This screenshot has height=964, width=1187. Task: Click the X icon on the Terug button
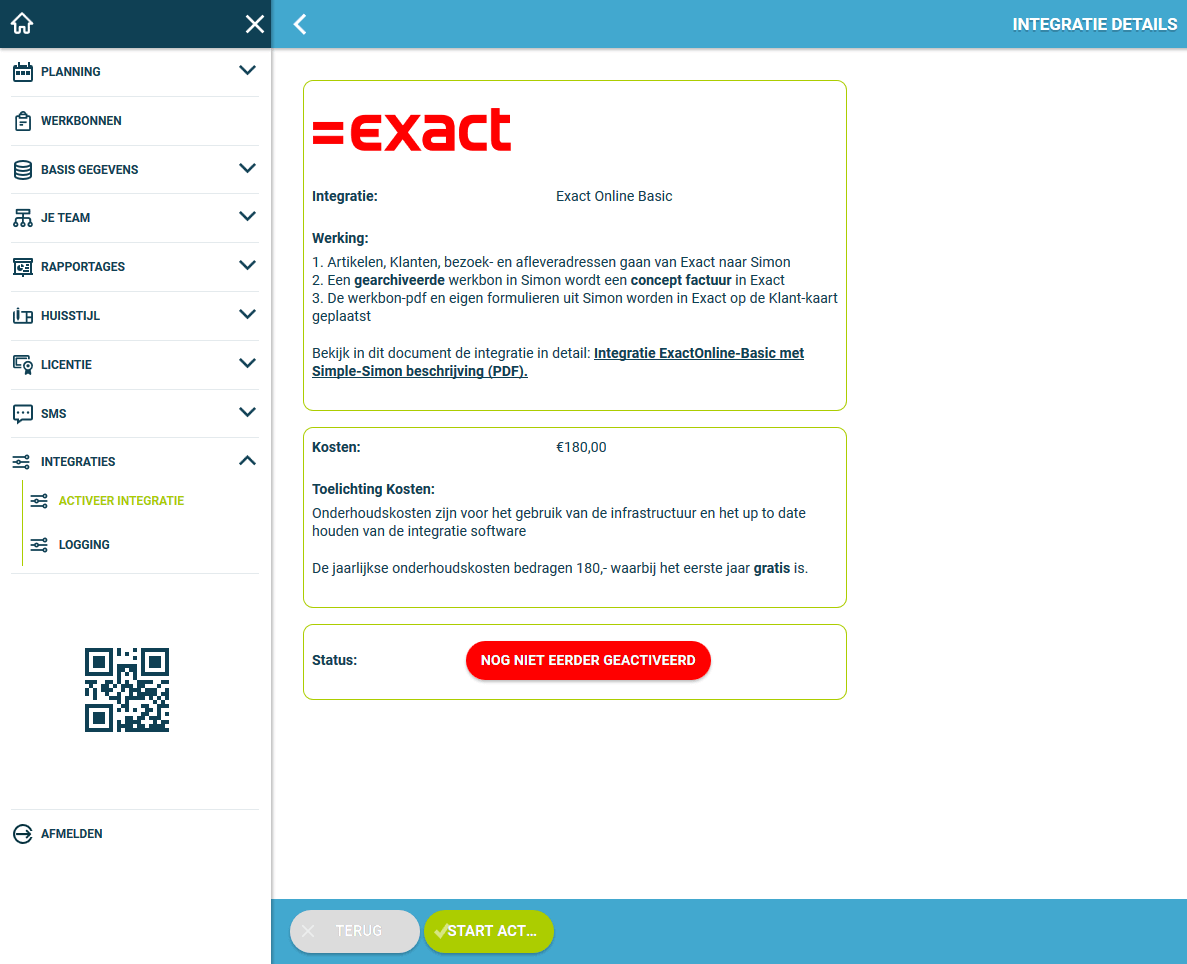308,931
